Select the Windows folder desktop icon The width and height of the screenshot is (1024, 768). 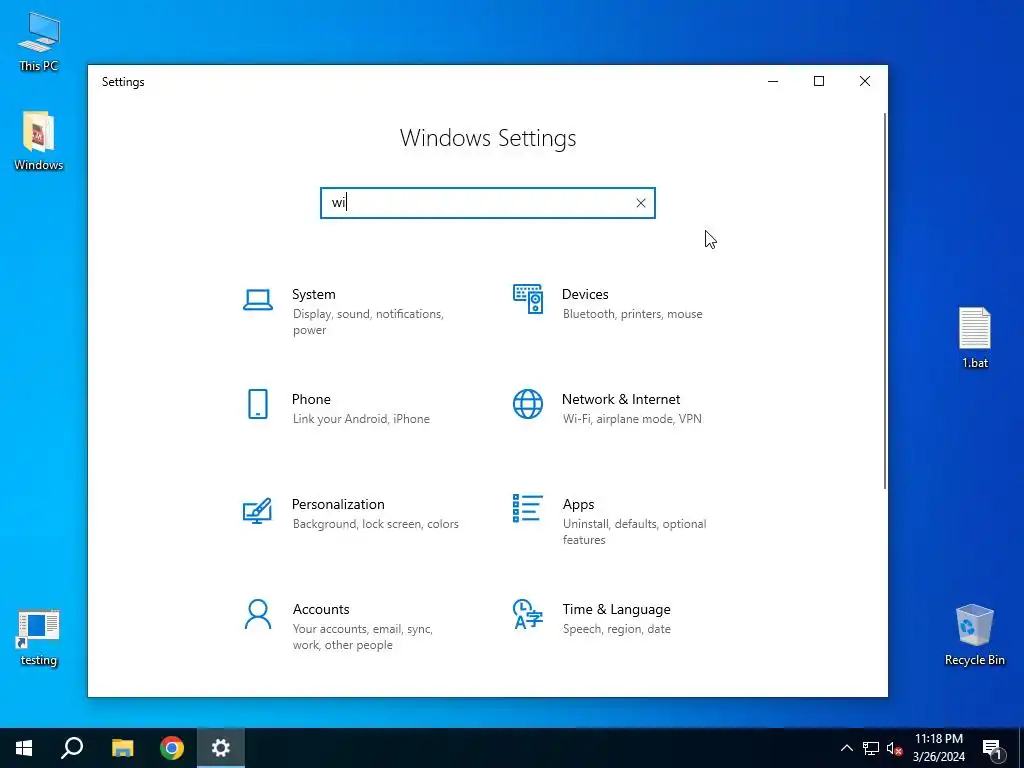(39, 140)
